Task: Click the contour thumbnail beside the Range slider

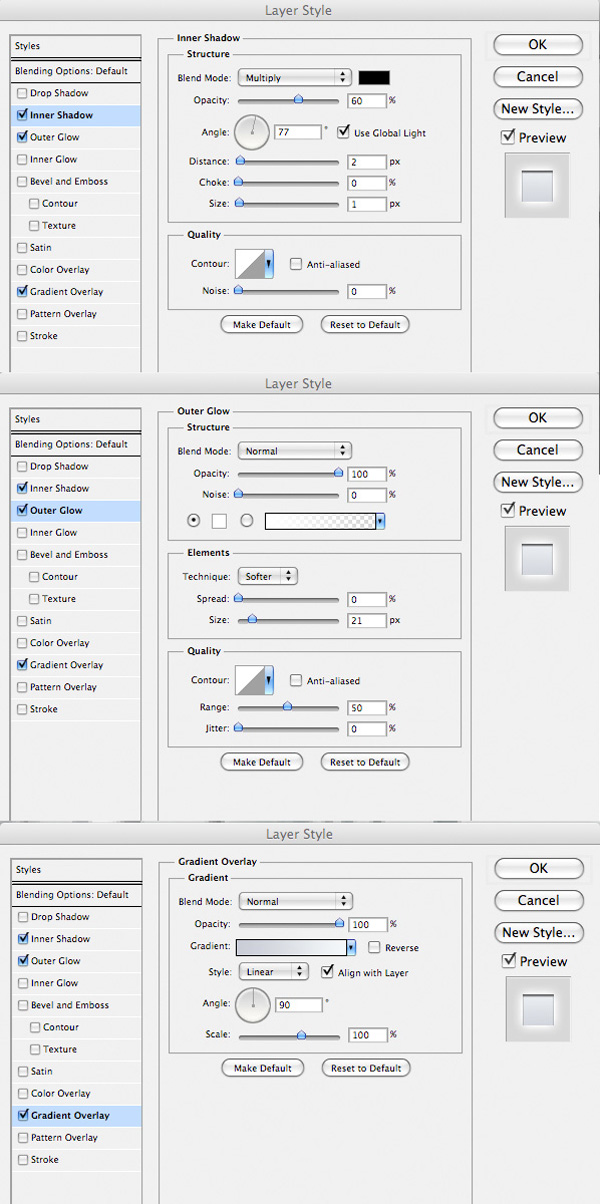Action: click(x=253, y=681)
